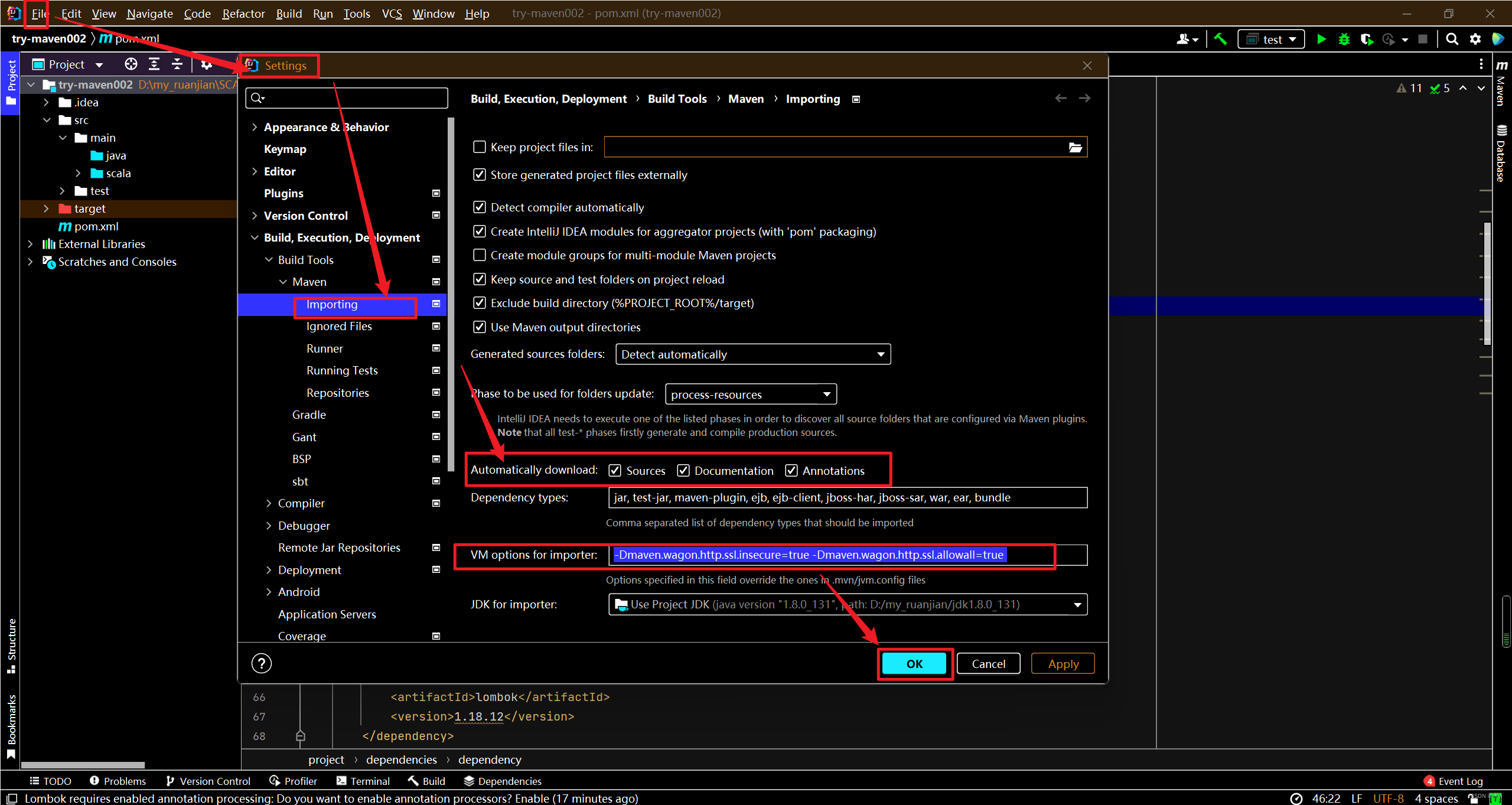
Task: Click the Apply button
Action: (1063, 664)
